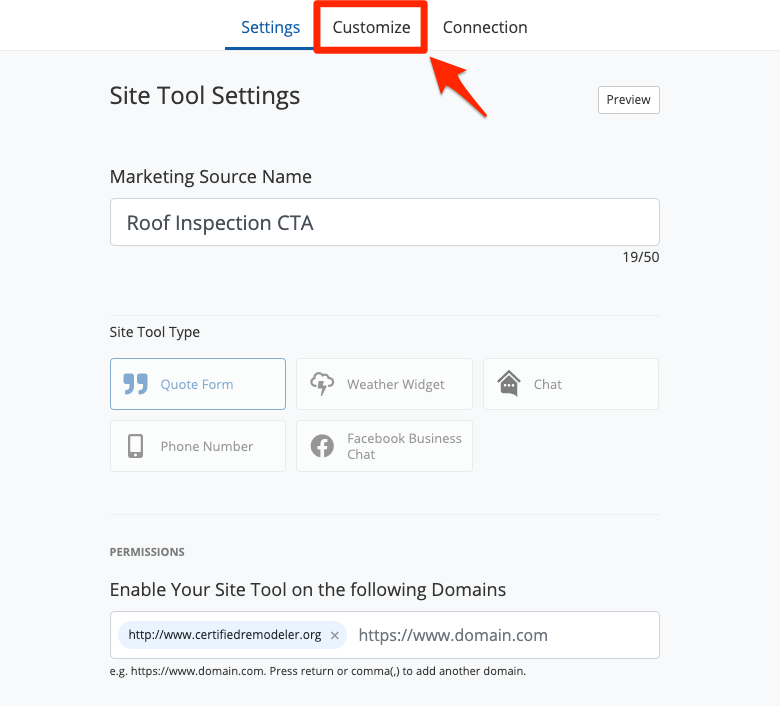Open the Customize tab
Screen dimensions: 780x706
coord(371,27)
